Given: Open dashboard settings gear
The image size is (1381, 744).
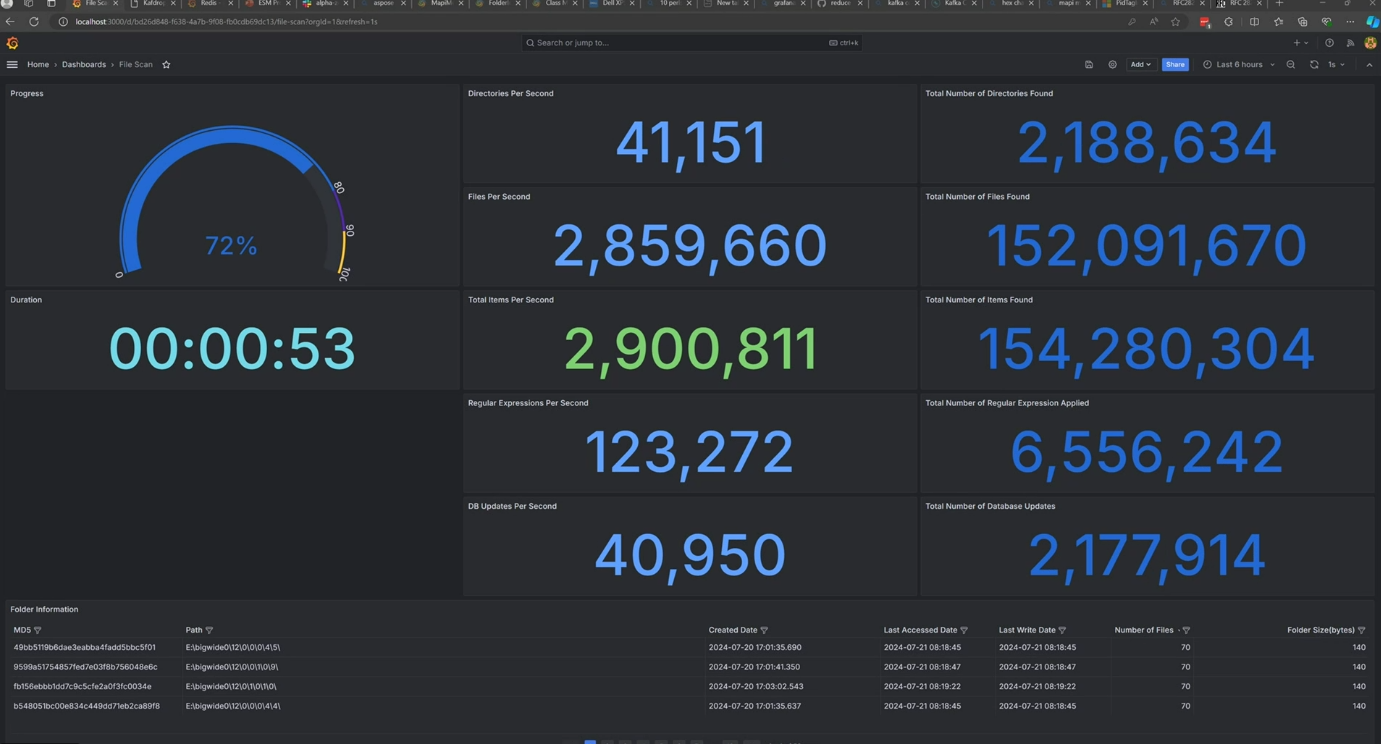Looking at the screenshot, I should click(1112, 65).
